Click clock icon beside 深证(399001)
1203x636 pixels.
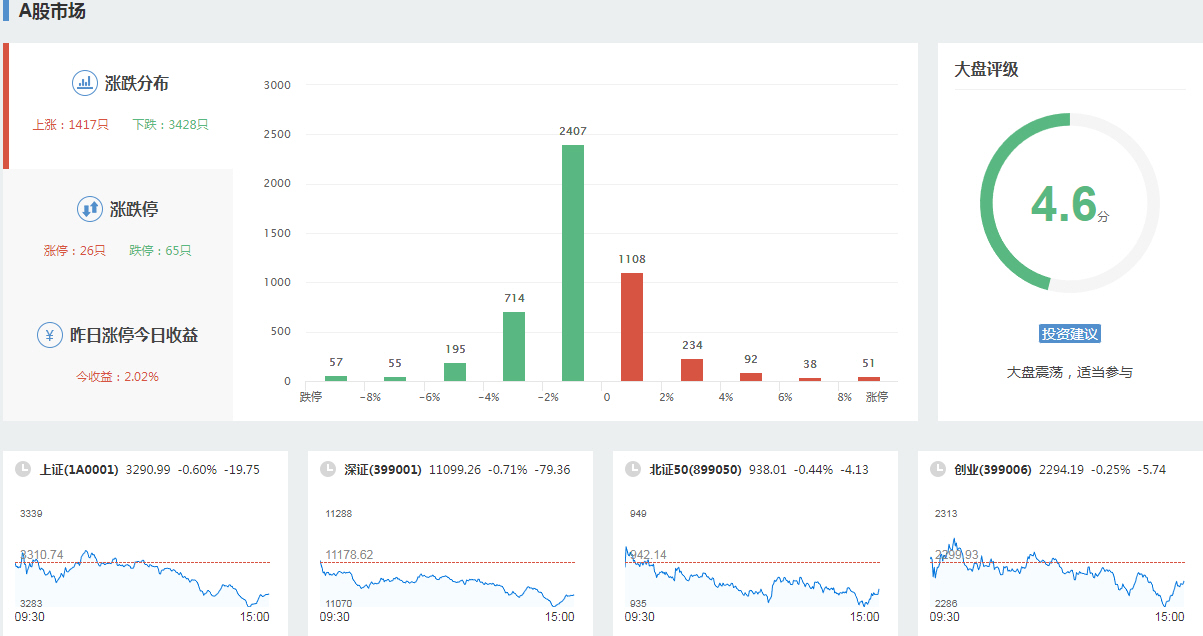pyautogui.click(x=327, y=469)
